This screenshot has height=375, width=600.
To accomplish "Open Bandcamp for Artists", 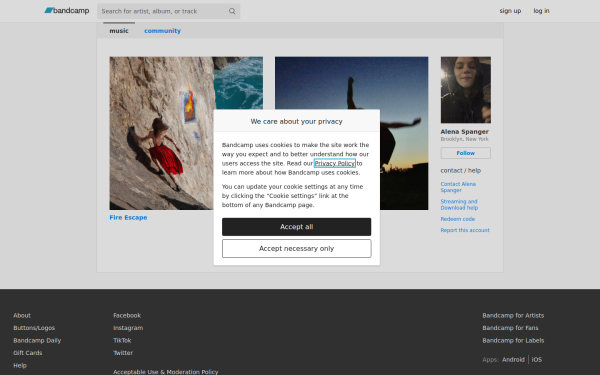I will [513, 315].
